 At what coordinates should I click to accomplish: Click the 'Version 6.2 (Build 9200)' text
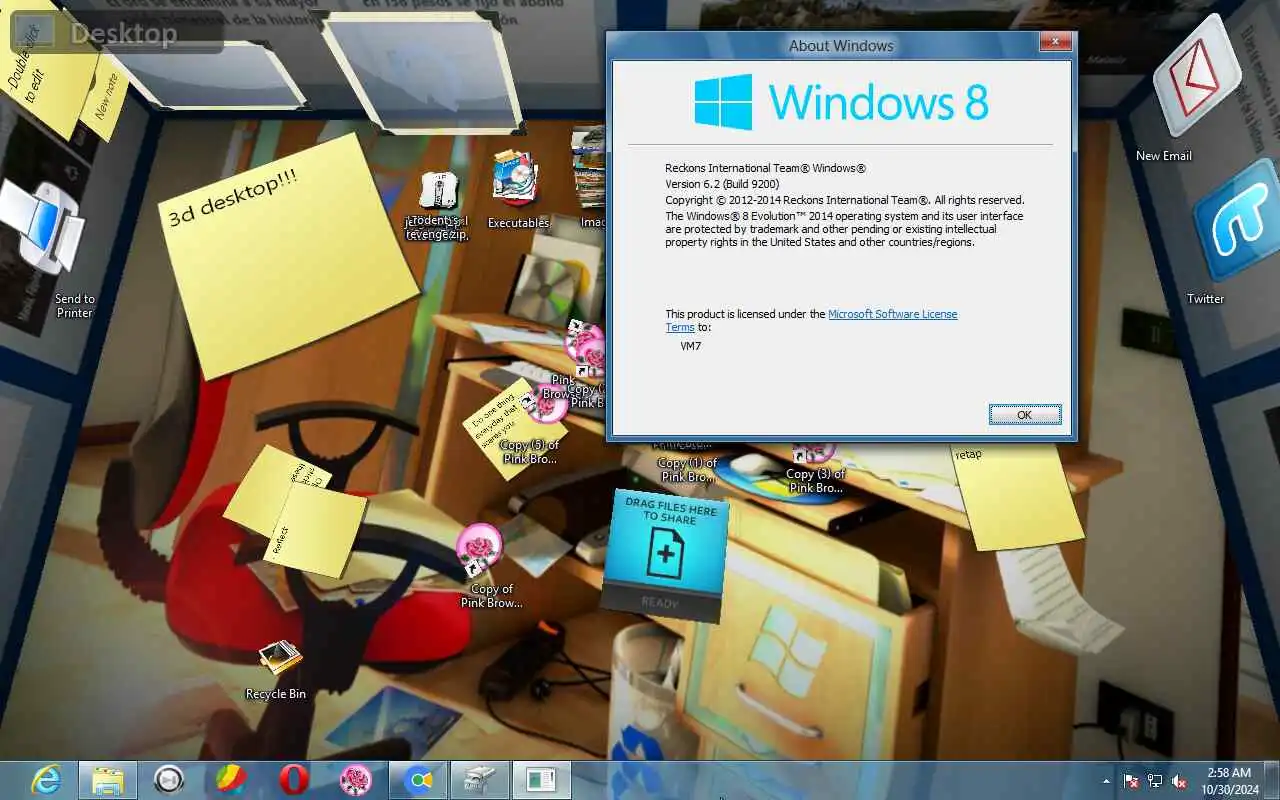722,184
